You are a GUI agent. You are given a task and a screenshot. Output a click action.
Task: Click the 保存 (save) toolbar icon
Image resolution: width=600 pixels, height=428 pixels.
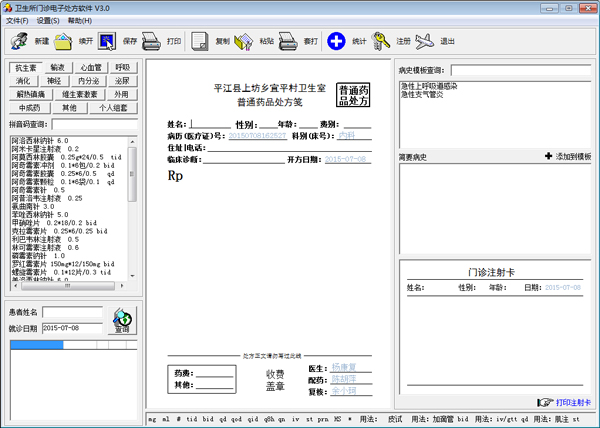[107, 41]
